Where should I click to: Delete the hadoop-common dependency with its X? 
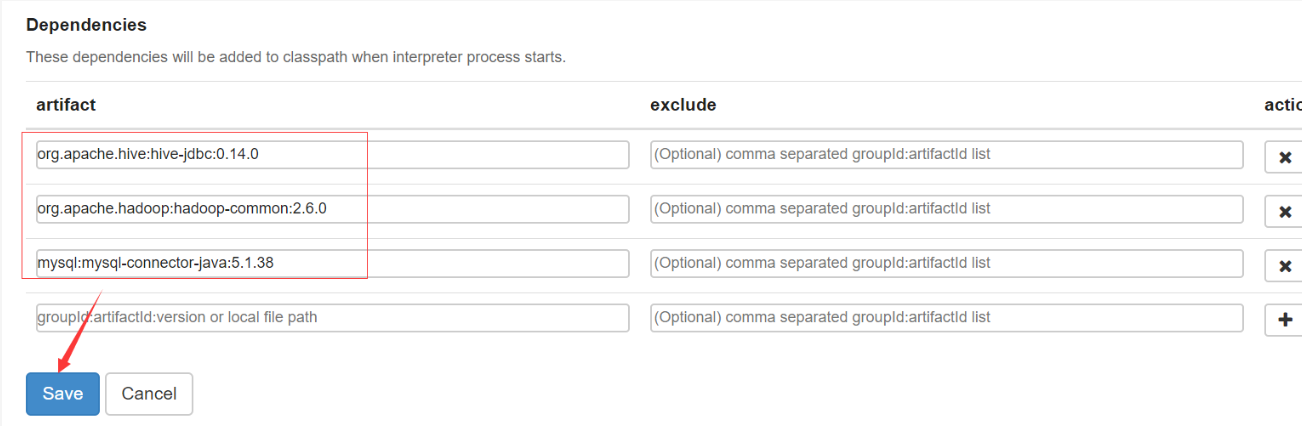point(1284,211)
